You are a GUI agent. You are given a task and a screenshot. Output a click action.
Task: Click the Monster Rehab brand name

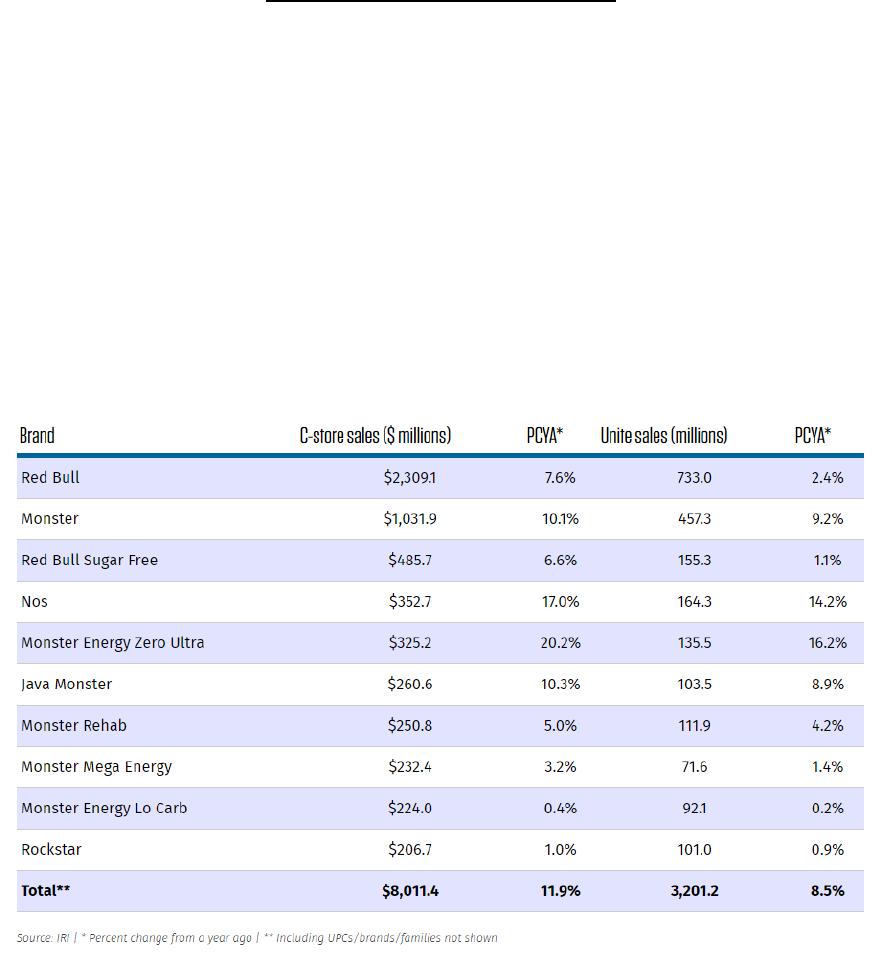pos(74,726)
